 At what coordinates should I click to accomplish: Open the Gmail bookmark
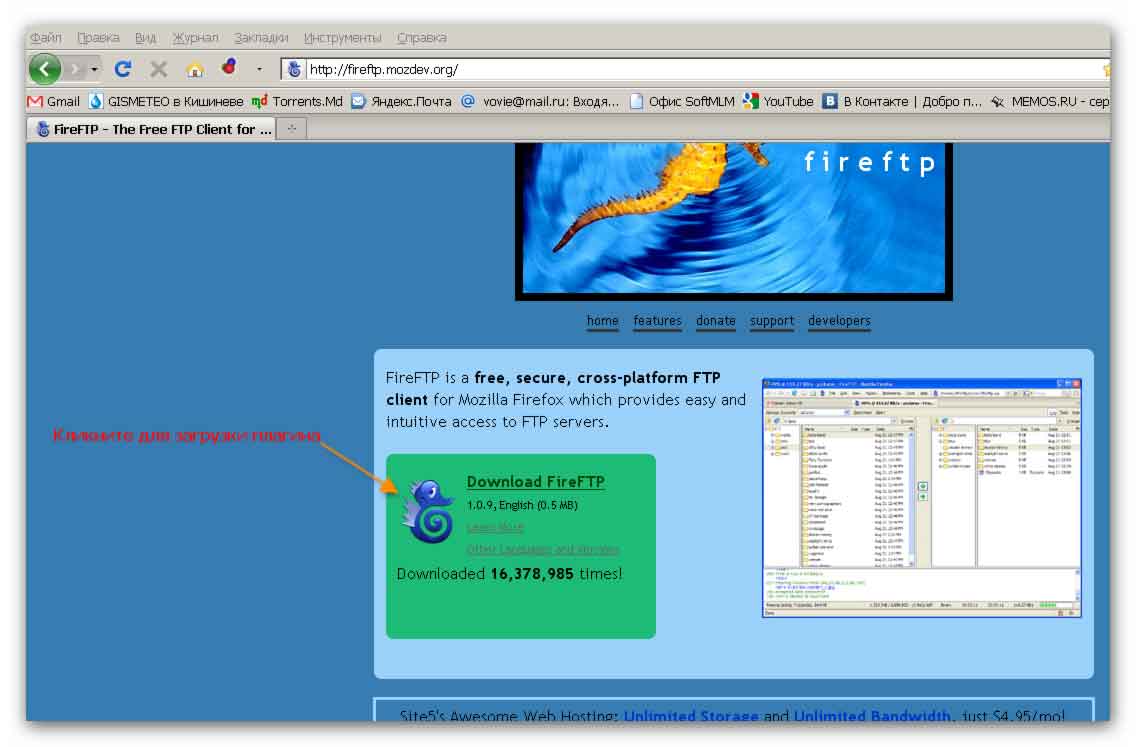(x=54, y=101)
